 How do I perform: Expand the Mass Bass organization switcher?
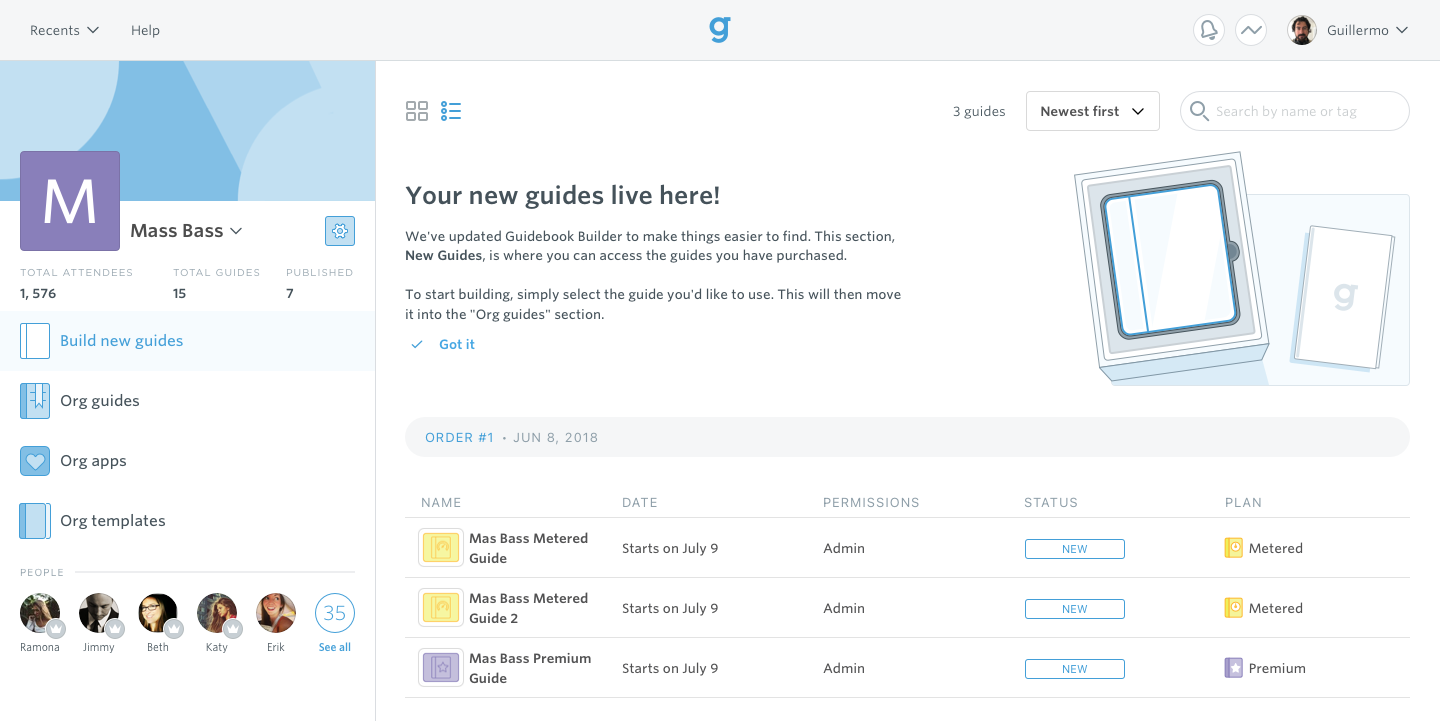click(x=187, y=231)
